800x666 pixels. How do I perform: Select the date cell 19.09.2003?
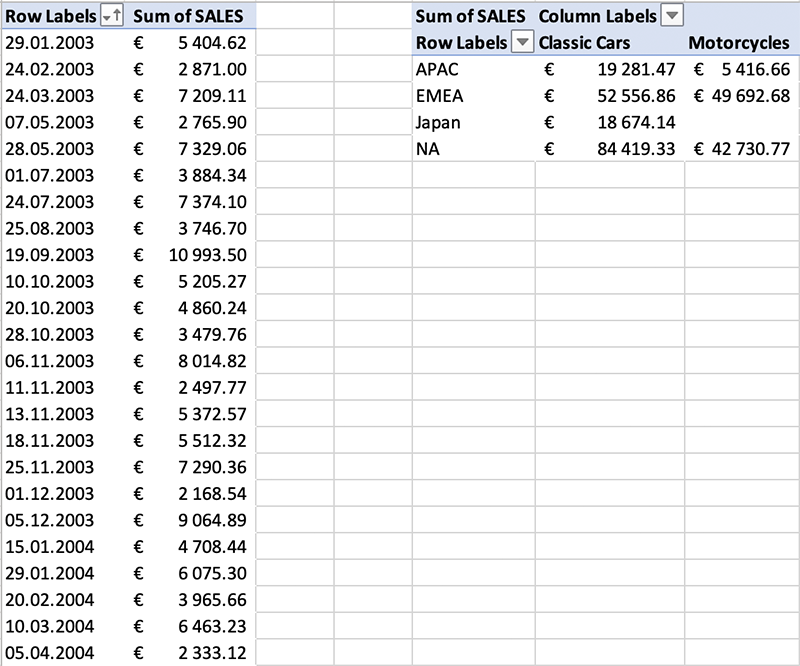pyautogui.click(x=49, y=255)
